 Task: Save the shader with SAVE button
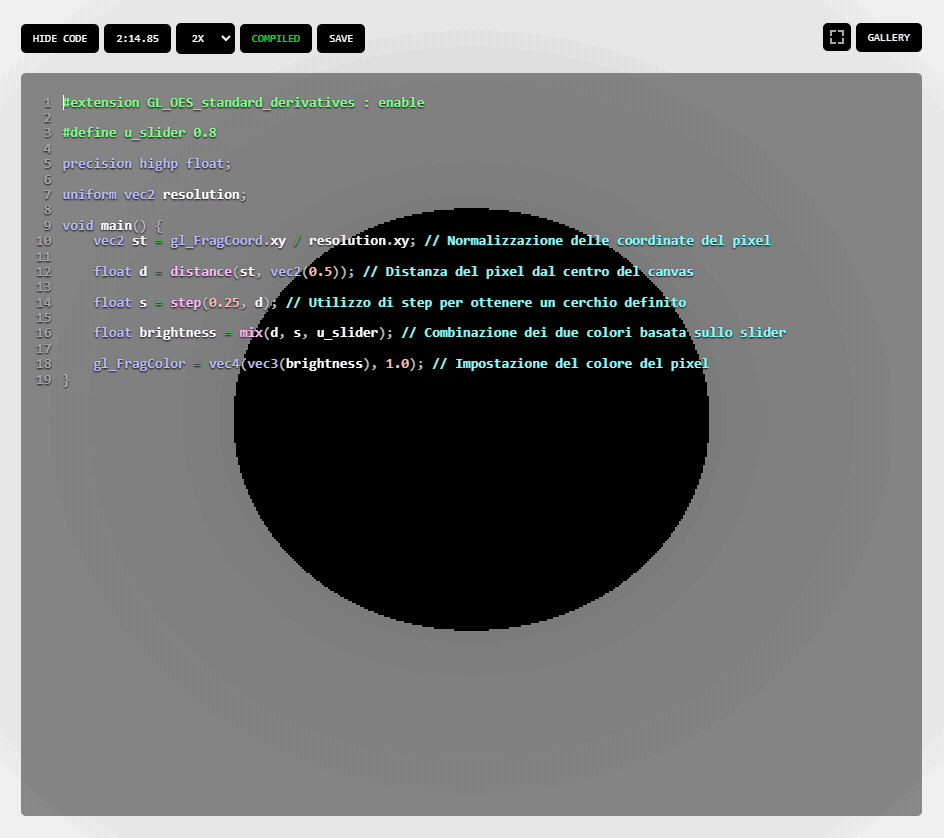coord(341,39)
